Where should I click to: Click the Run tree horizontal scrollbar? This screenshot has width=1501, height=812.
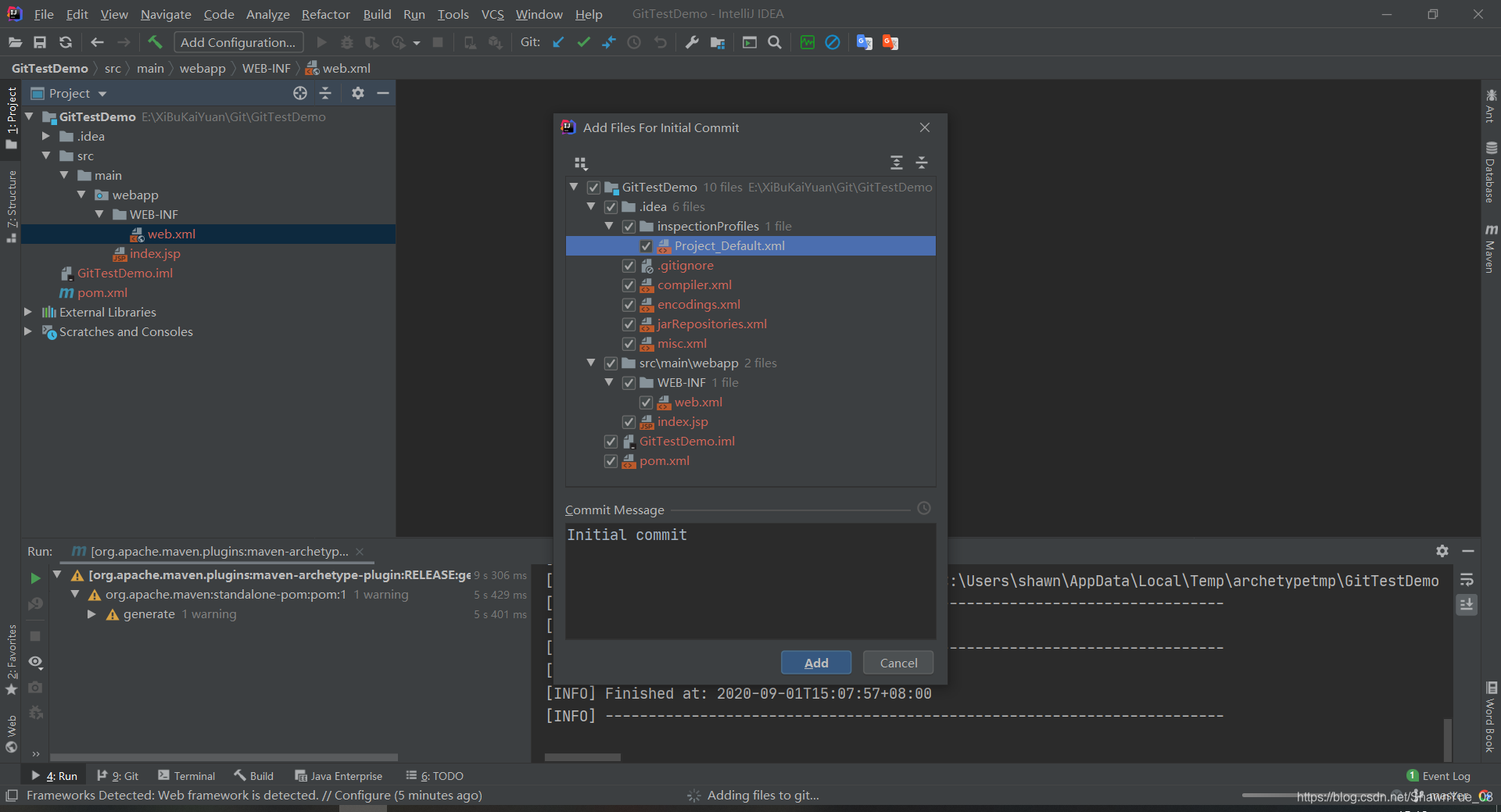pos(224,757)
